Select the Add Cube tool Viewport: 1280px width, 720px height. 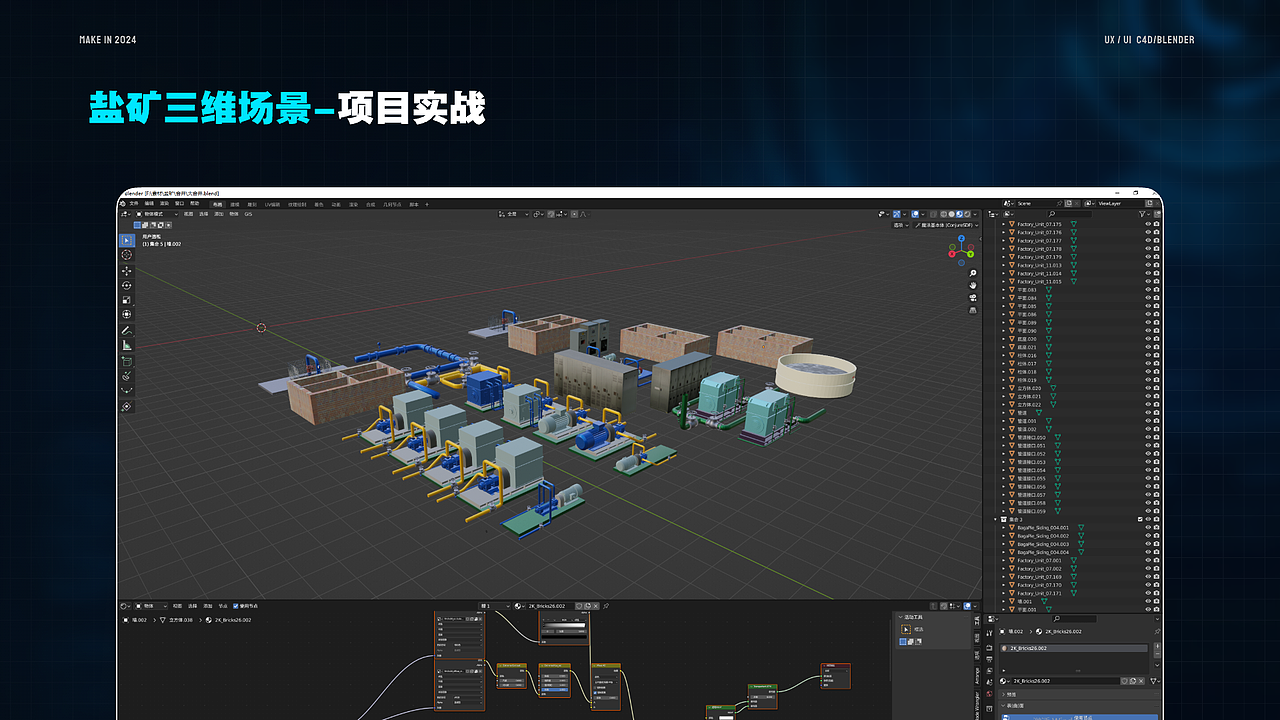(x=127, y=361)
